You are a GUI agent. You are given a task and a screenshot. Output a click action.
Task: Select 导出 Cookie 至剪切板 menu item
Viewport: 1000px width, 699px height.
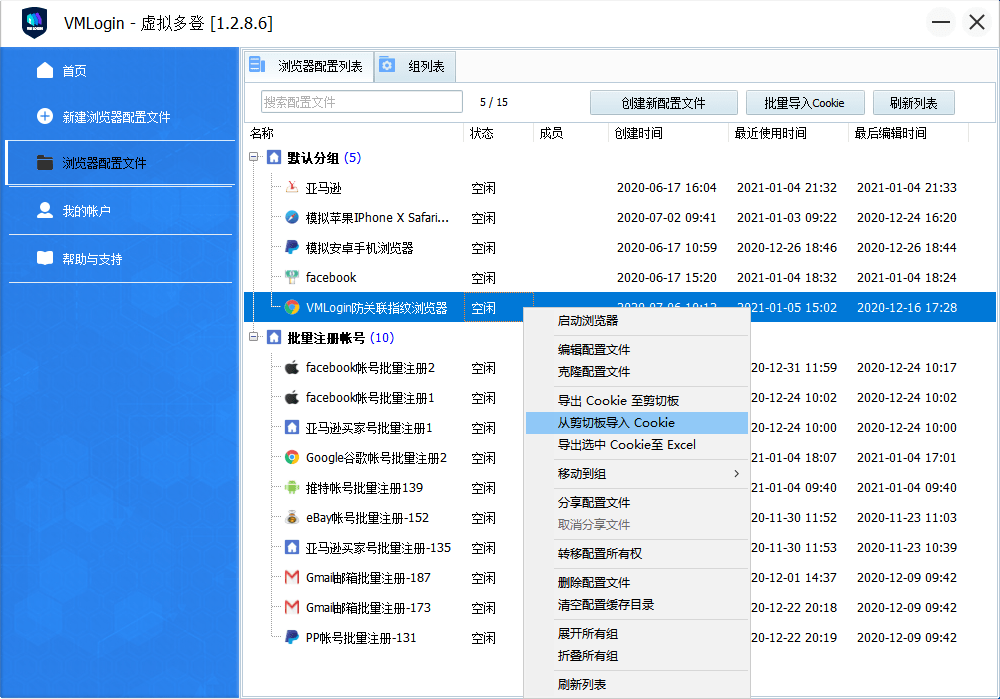636,401
